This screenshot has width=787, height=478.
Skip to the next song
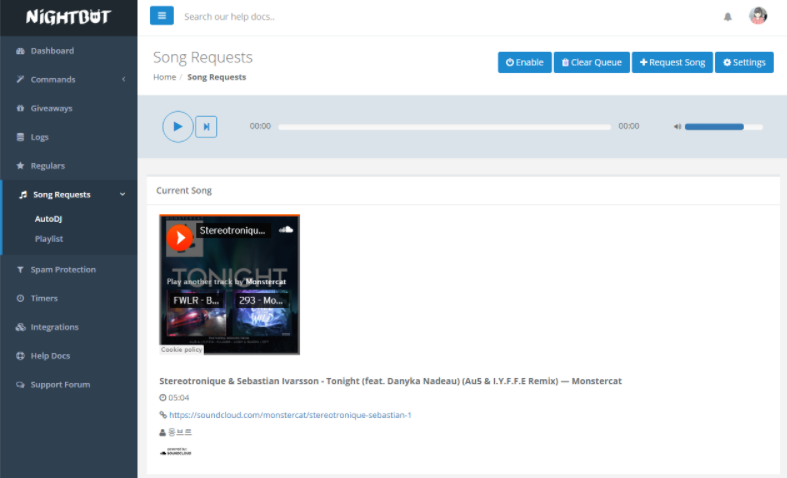pos(206,127)
